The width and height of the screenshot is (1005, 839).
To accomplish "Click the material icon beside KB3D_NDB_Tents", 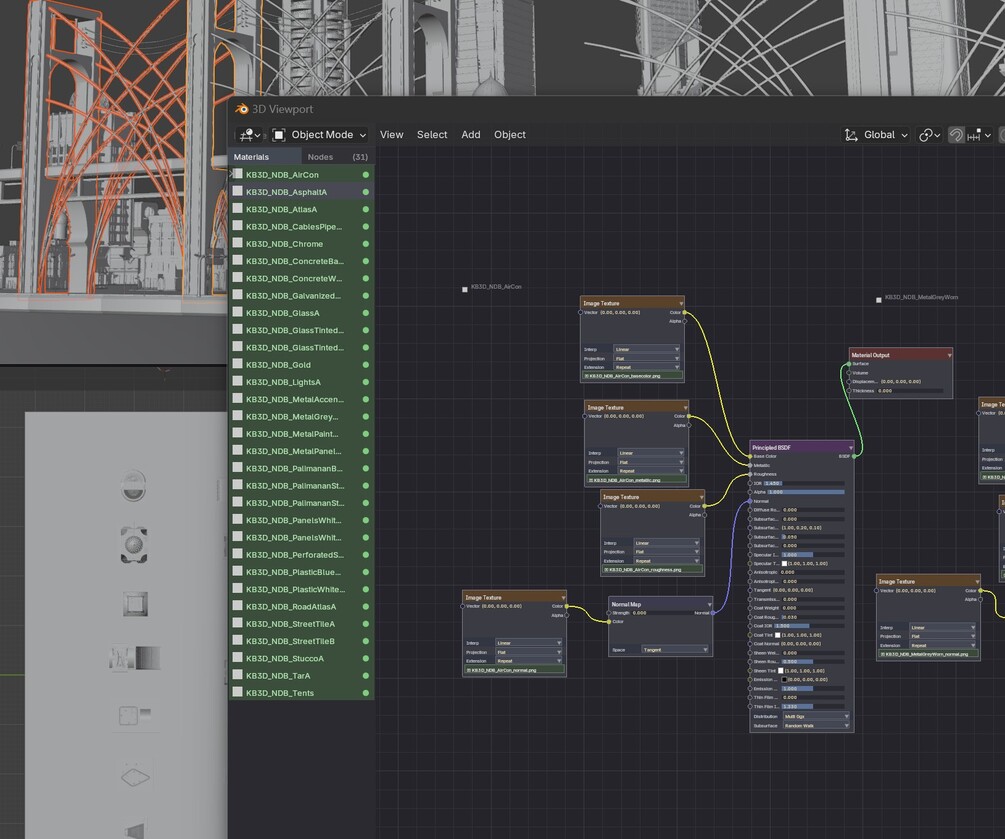I will [x=238, y=692].
